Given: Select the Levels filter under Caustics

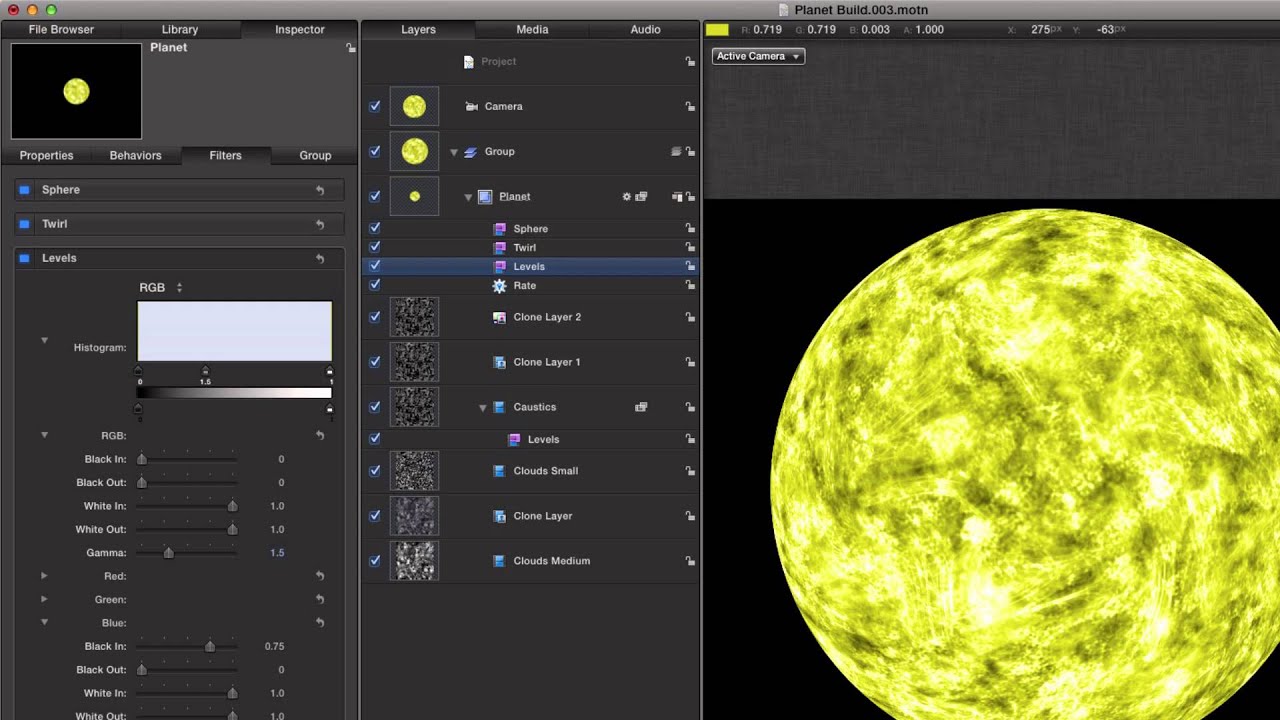Looking at the screenshot, I should (530, 440).
